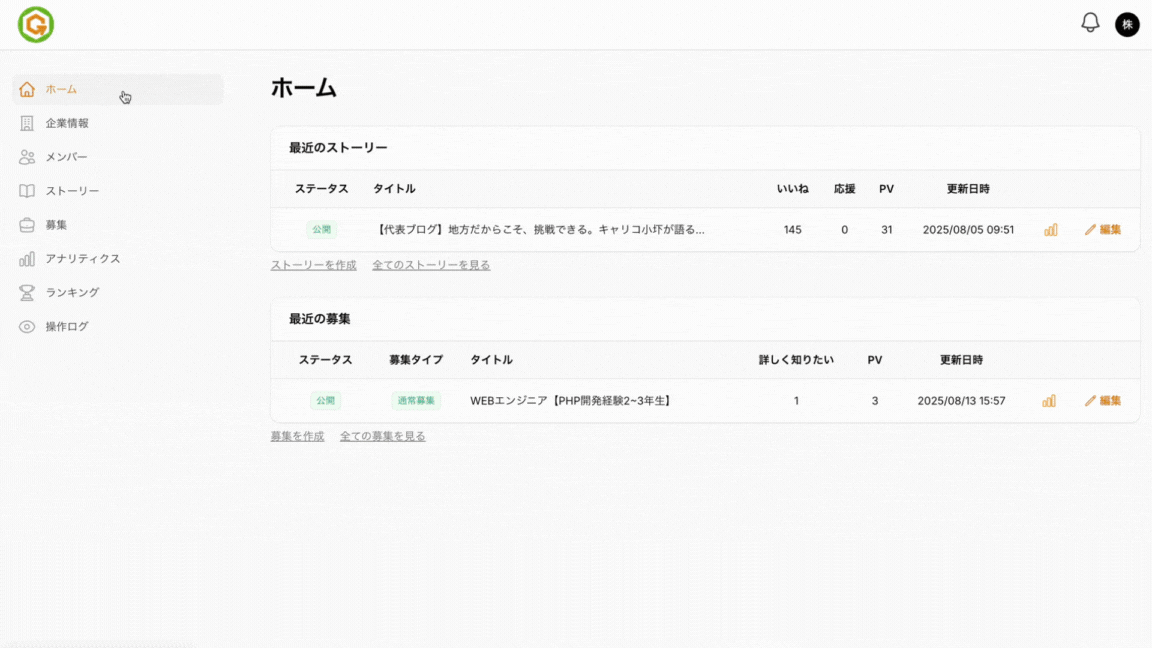Open 全てのストーリーを見る link

[430, 265]
